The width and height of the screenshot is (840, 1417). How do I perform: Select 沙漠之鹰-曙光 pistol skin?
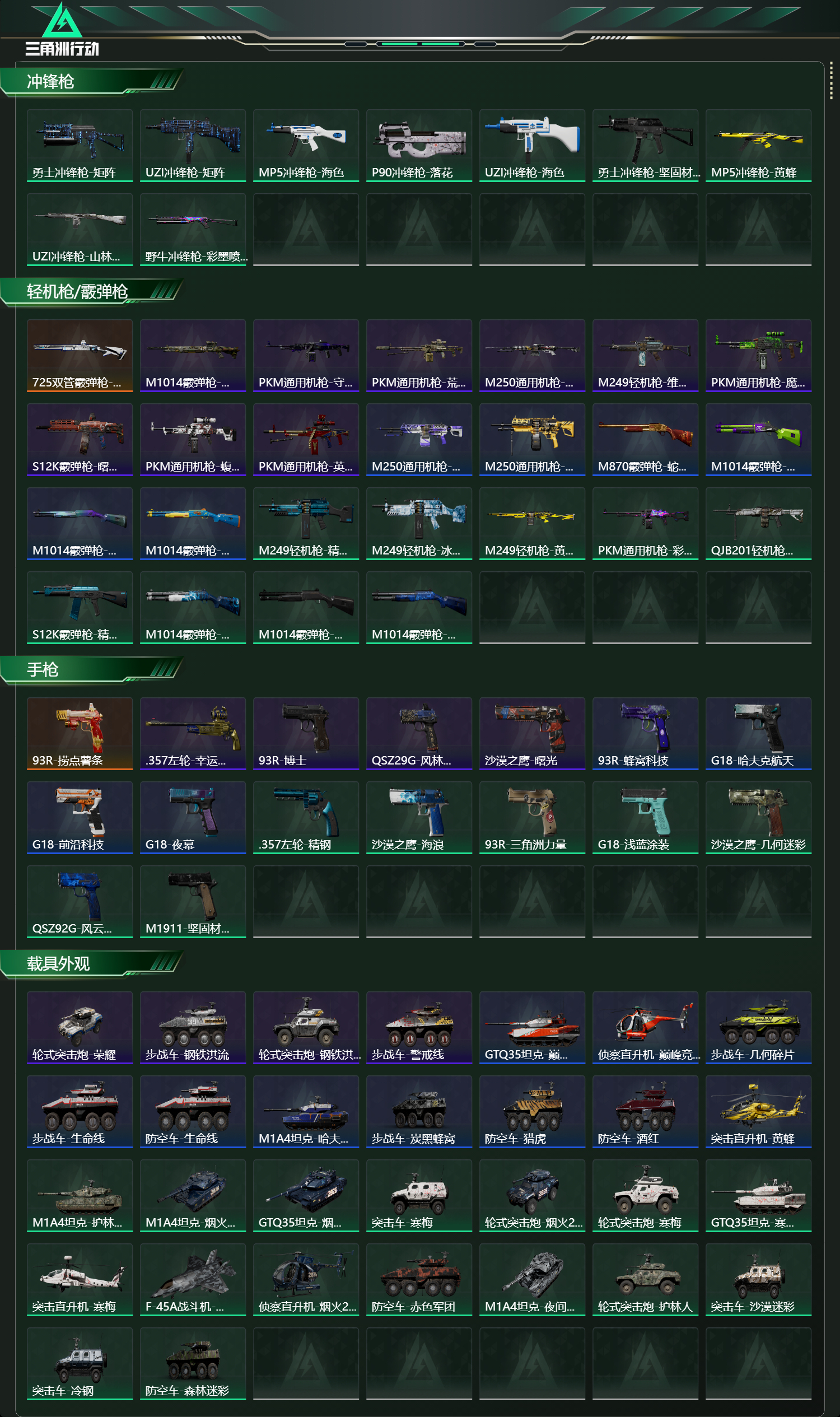click(x=532, y=733)
